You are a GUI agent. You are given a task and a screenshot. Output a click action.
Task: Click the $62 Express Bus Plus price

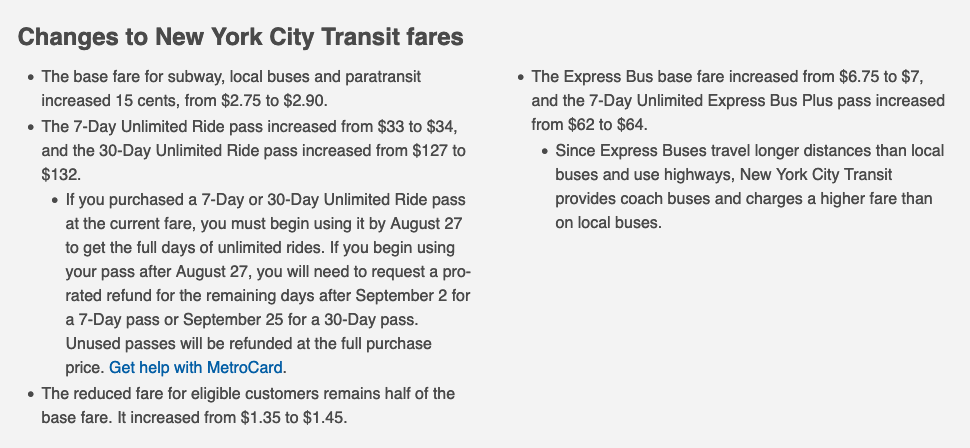click(581, 125)
